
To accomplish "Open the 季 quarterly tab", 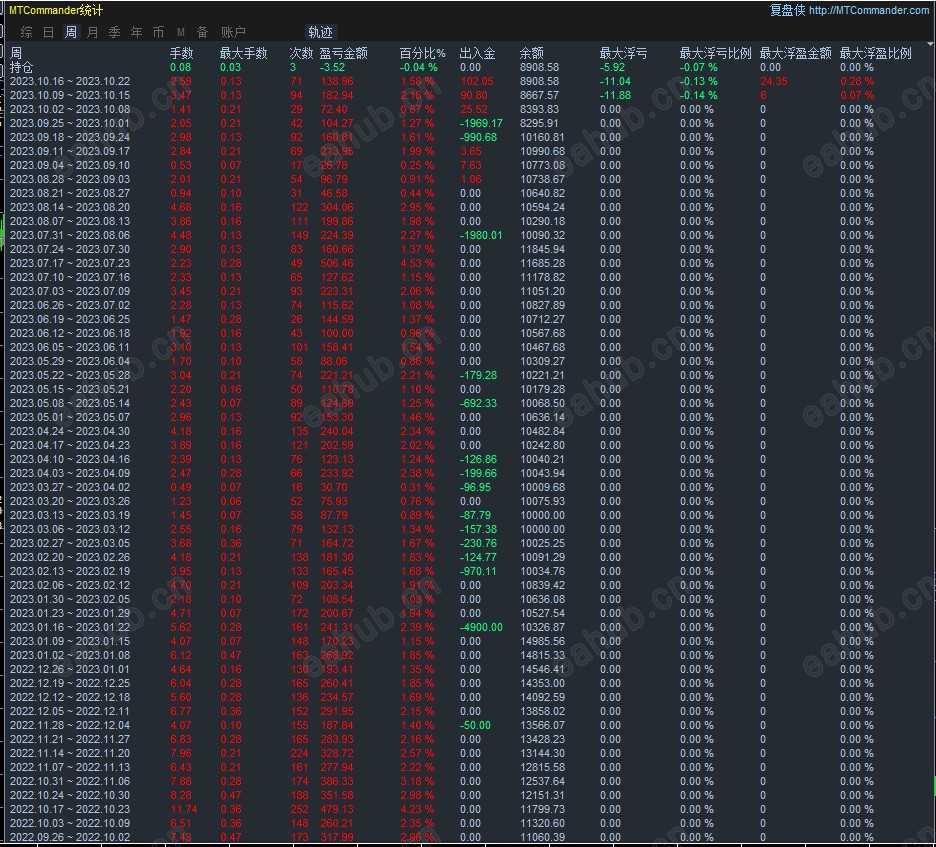I will (114, 32).
